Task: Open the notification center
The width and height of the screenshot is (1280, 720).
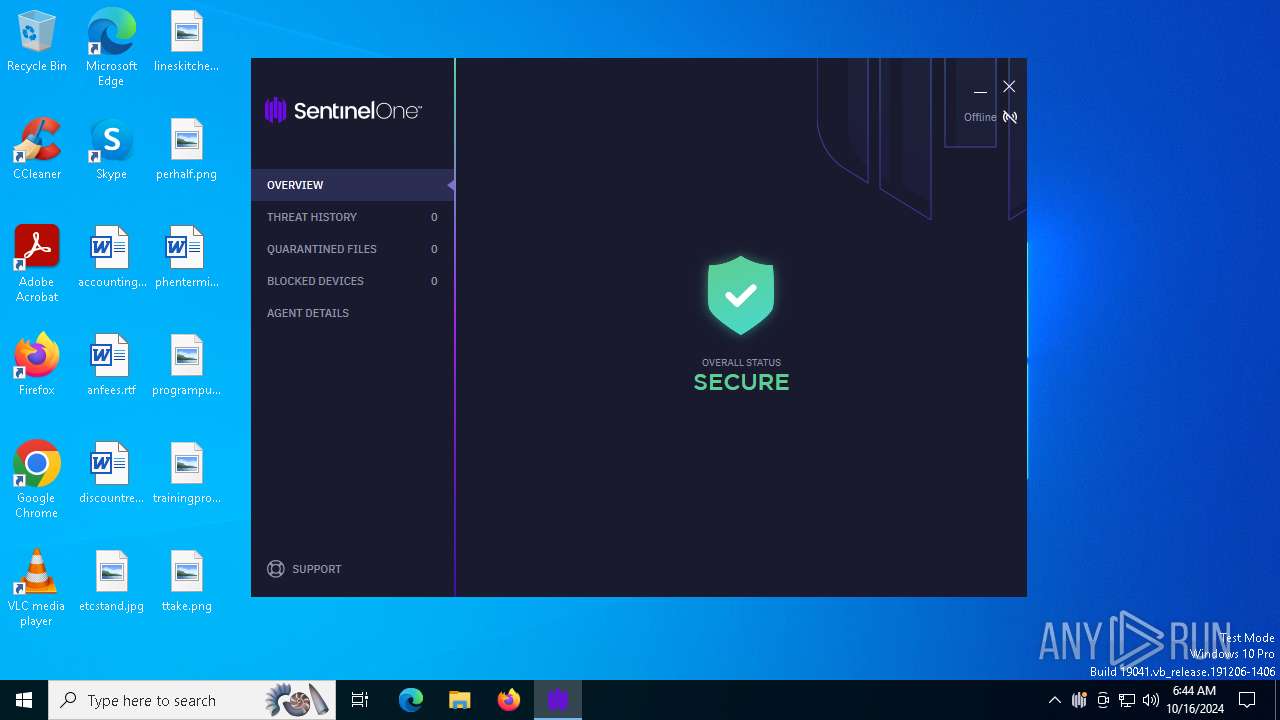Action: click(x=1247, y=700)
